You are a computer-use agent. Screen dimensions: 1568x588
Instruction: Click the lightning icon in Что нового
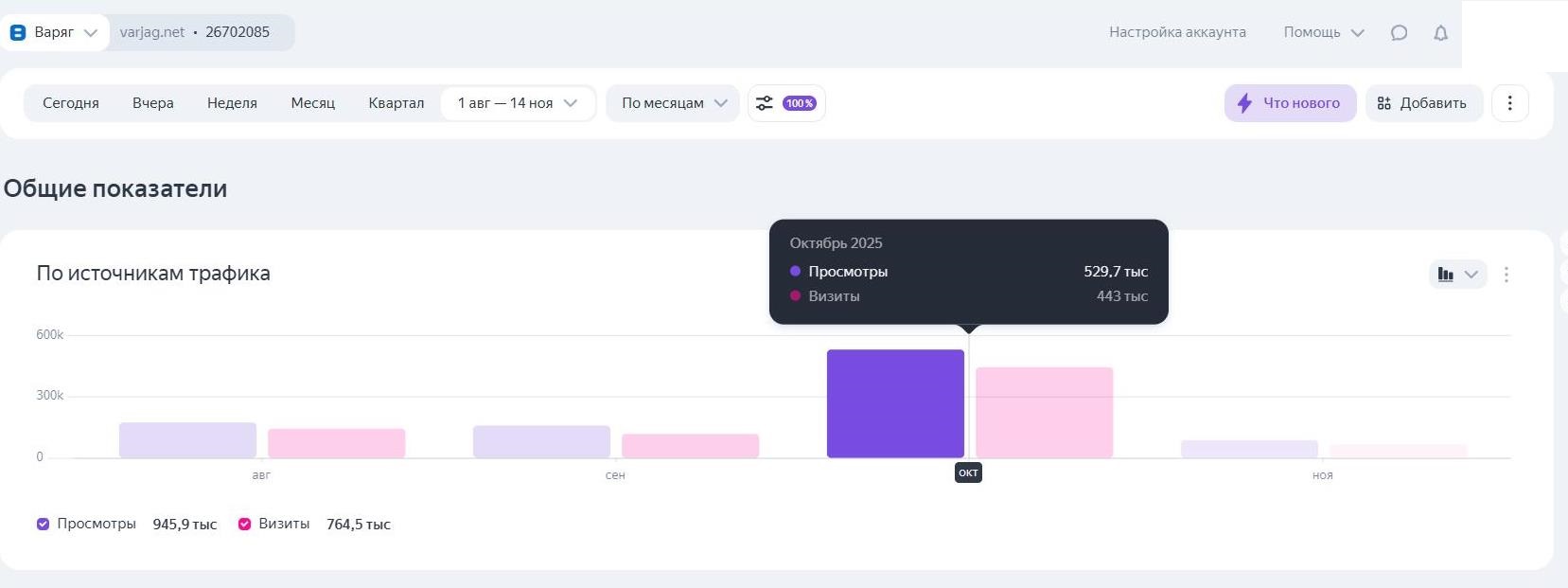click(1244, 103)
